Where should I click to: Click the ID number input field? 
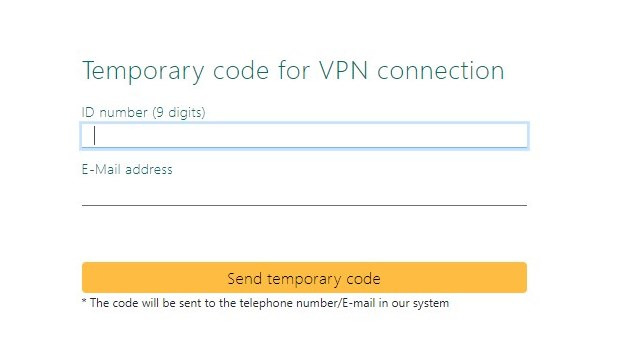(x=304, y=135)
